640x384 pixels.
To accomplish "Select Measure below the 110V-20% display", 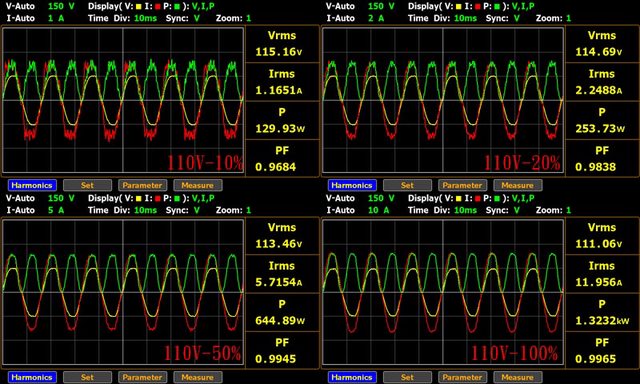I will [x=518, y=185].
